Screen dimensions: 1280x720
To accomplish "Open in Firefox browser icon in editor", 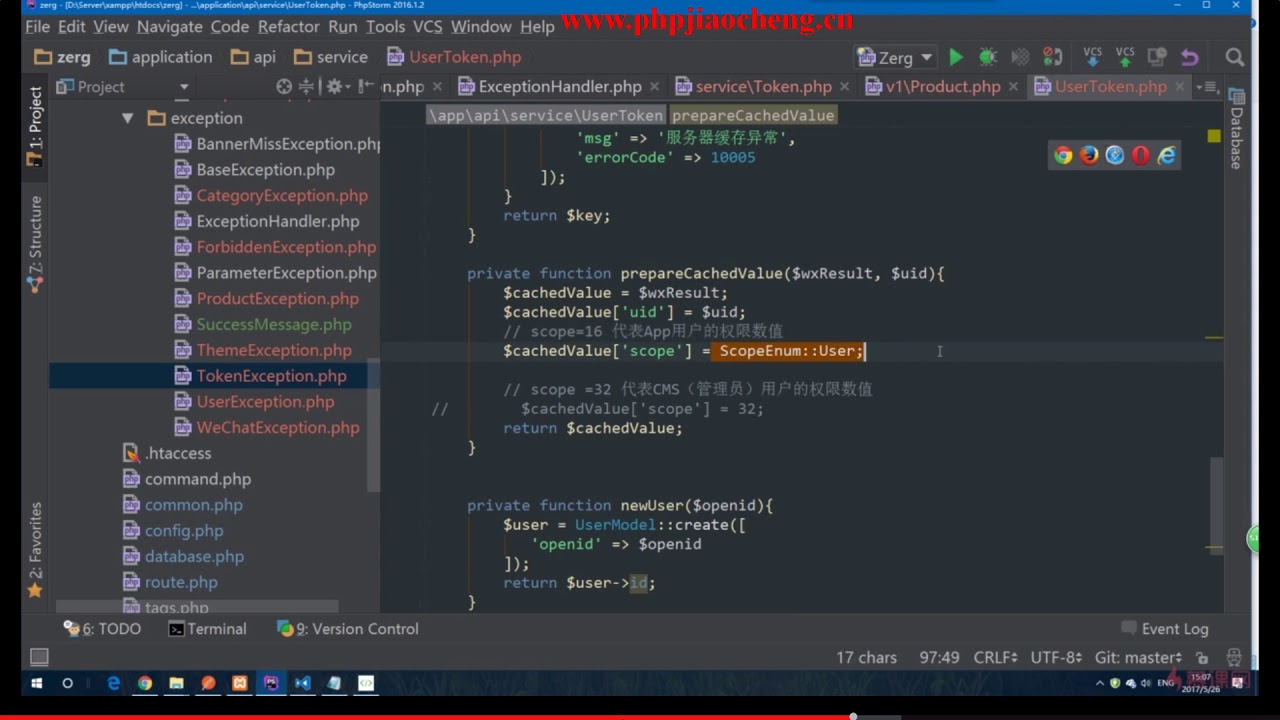I will point(1089,155).
